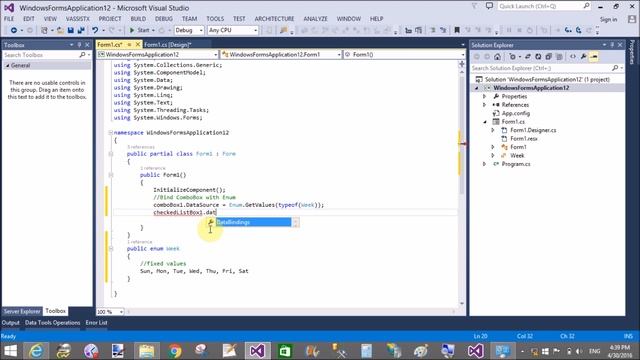Click the Comment Out Selected Lines icon
The image size is (640, 360).
click(433, 30)
